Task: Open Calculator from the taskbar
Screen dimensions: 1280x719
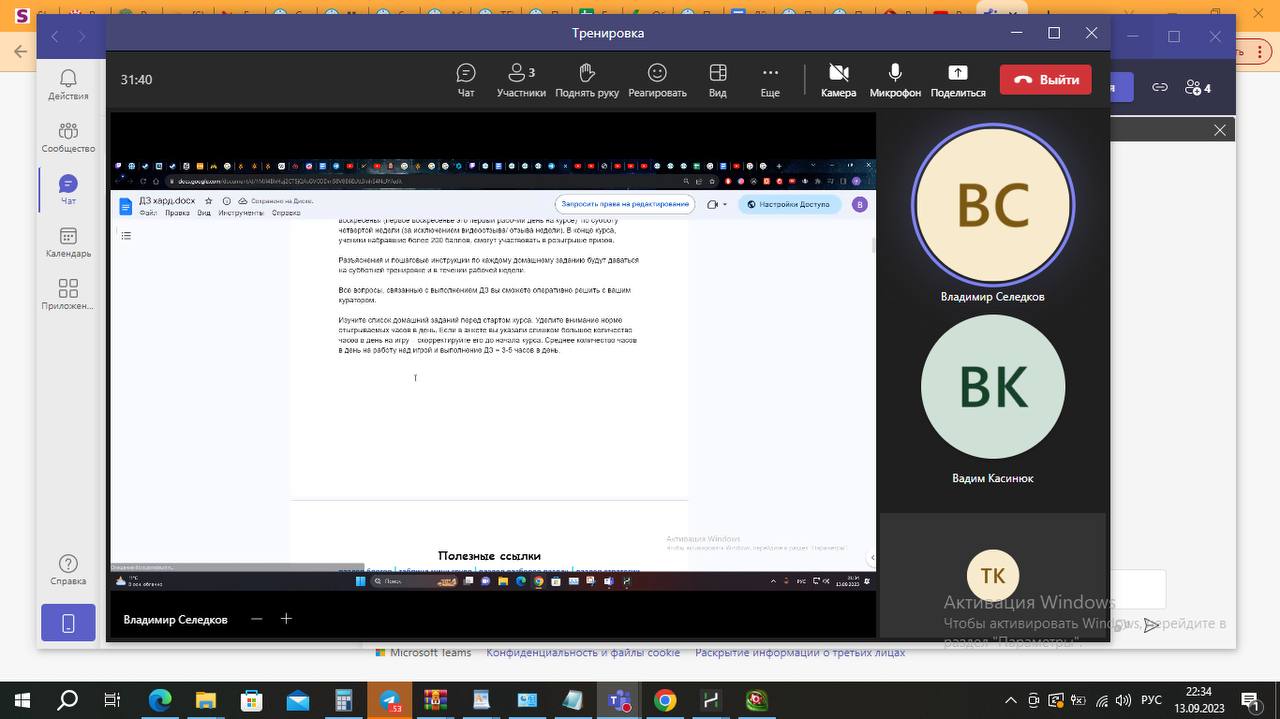Action: tap(343, 700)
